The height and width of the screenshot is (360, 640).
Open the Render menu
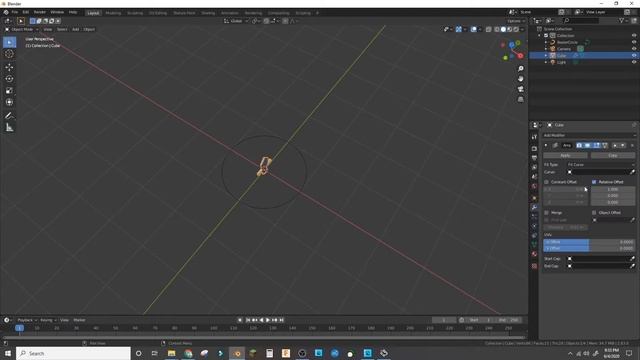pyautogui.click(x=40, y=12)
